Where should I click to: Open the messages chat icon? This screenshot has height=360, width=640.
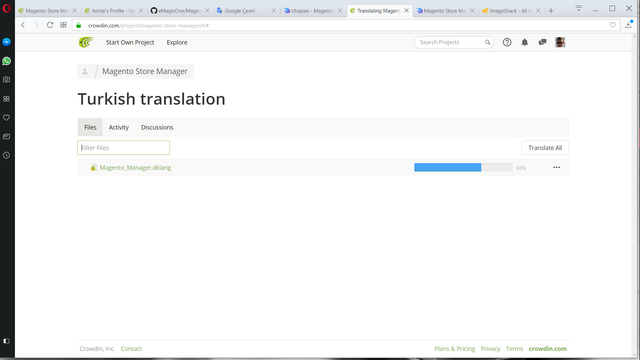(x=542, y=42)
